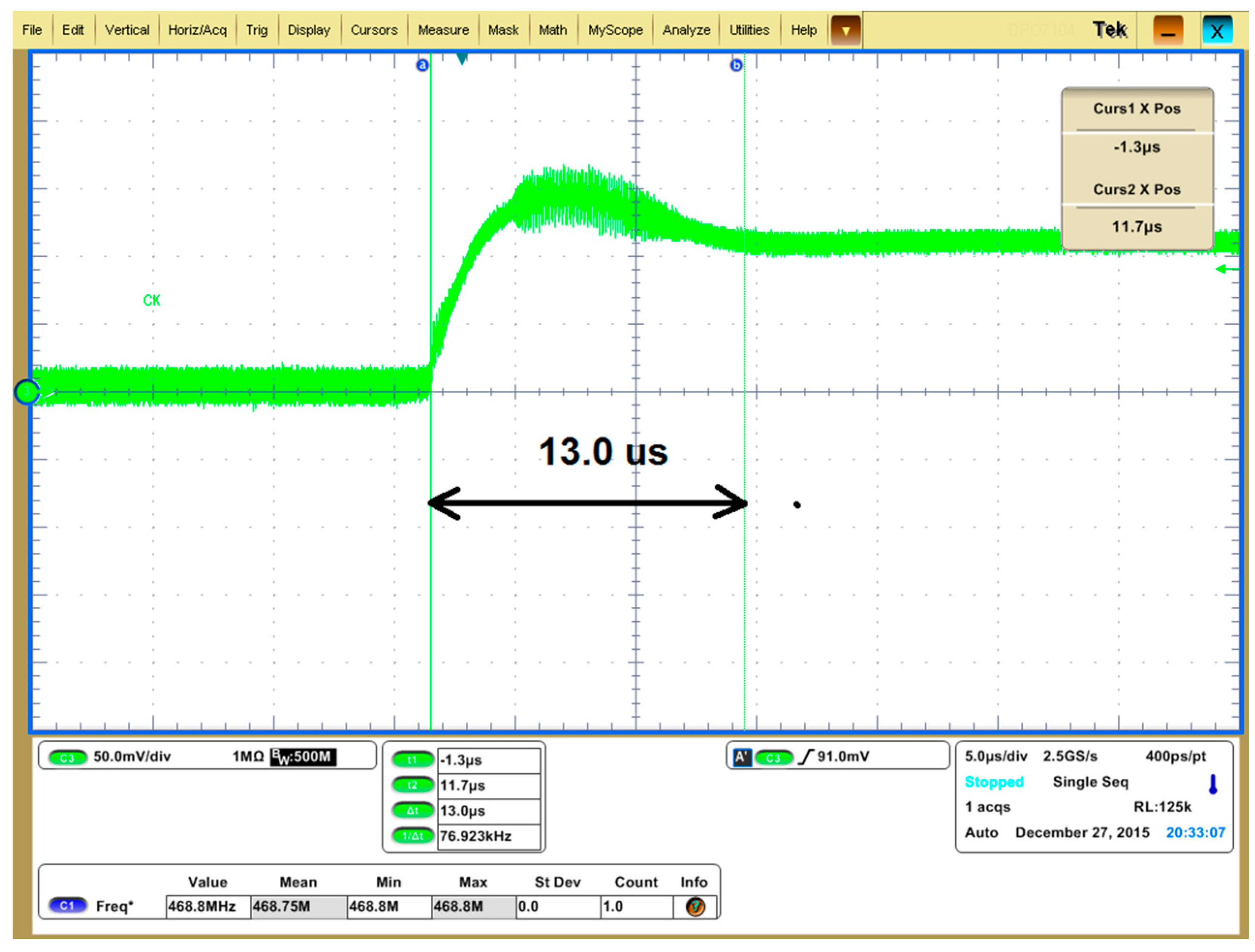1255x952 pixels.
Task: Click the C1 badge in measurement row
Action: point(67,906)
